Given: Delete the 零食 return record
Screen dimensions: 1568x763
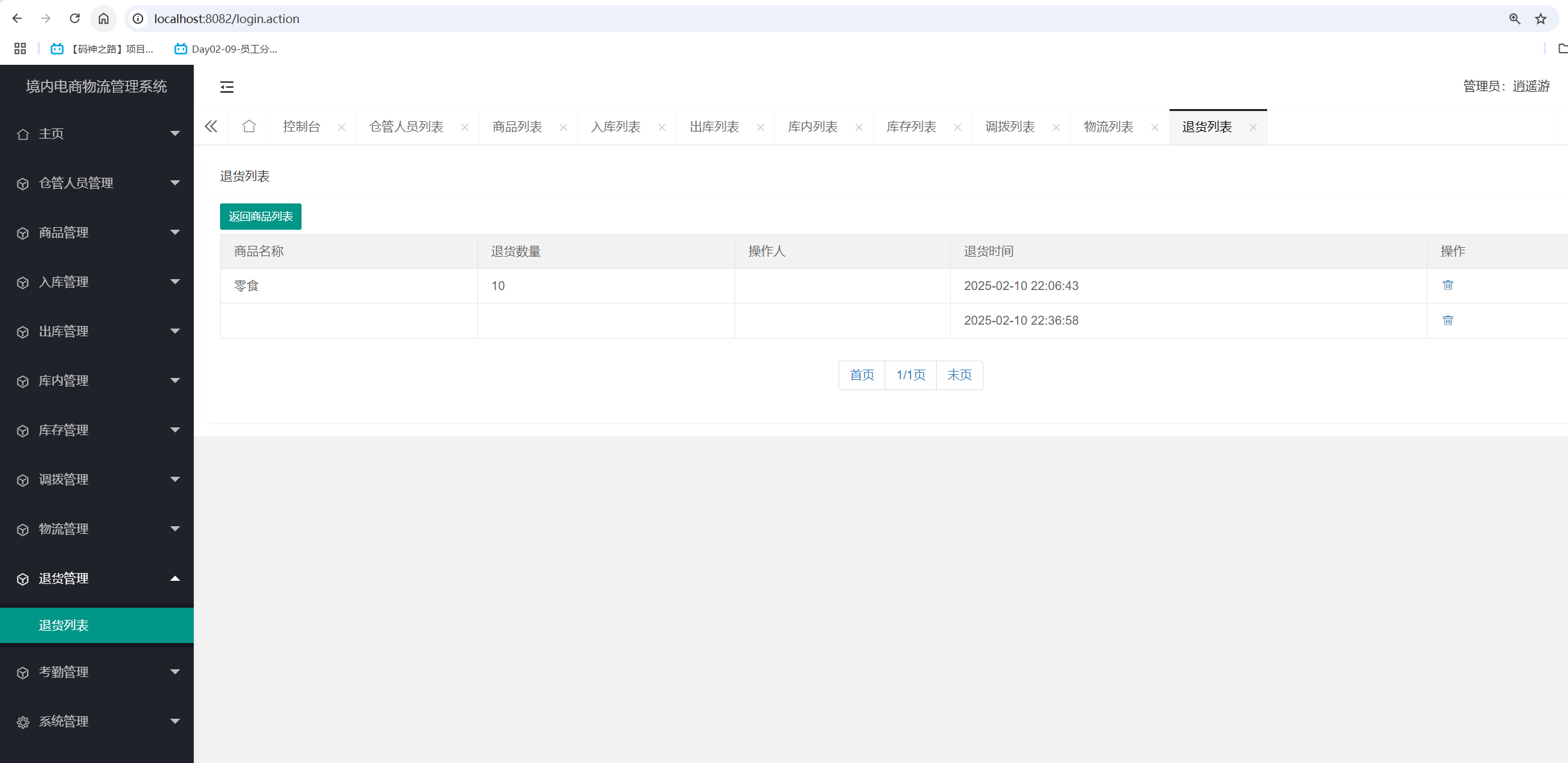Looking at the screenshot, I should [1447, 286].
